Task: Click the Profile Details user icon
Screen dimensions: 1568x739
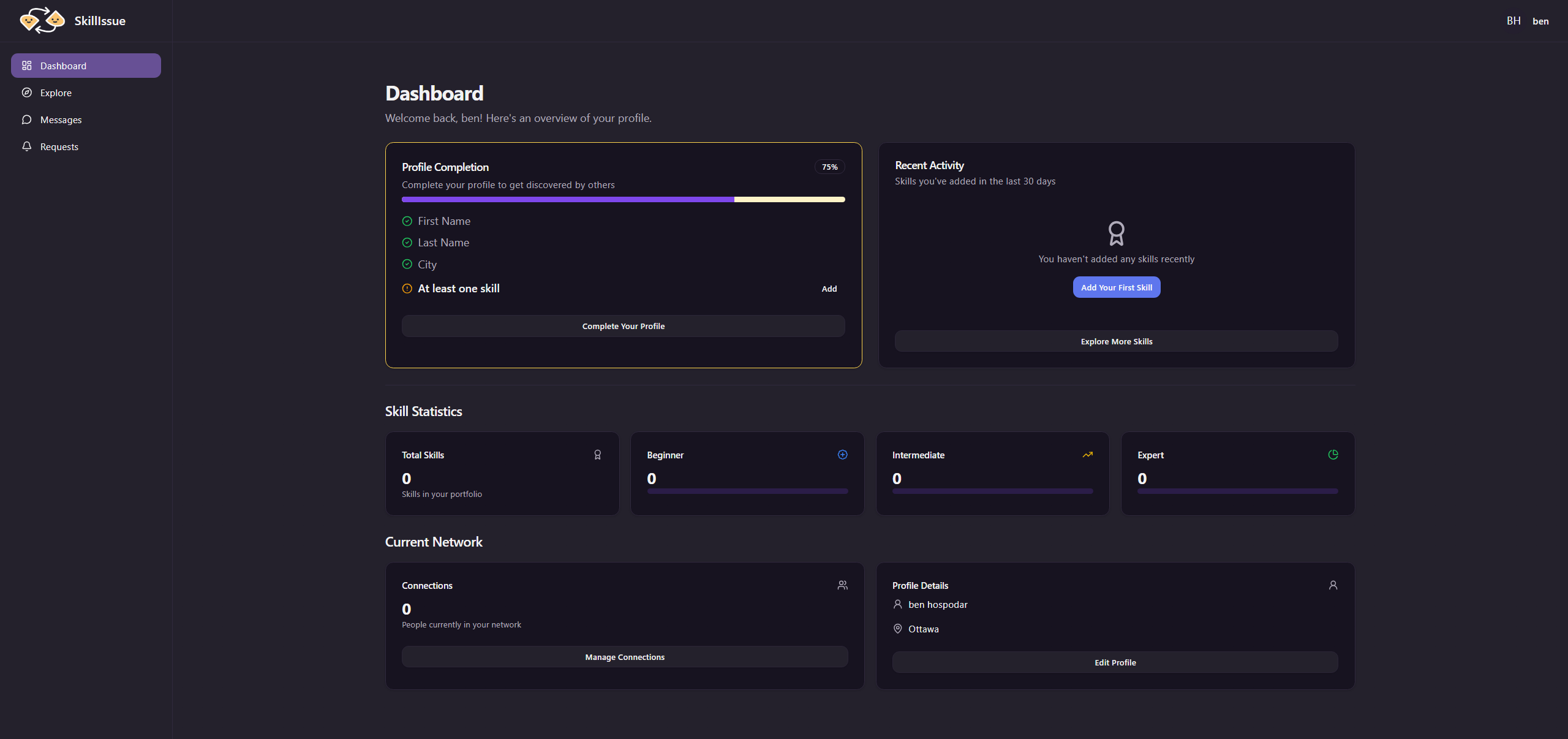Action: pyautogui.click(x=1333, y=585)
